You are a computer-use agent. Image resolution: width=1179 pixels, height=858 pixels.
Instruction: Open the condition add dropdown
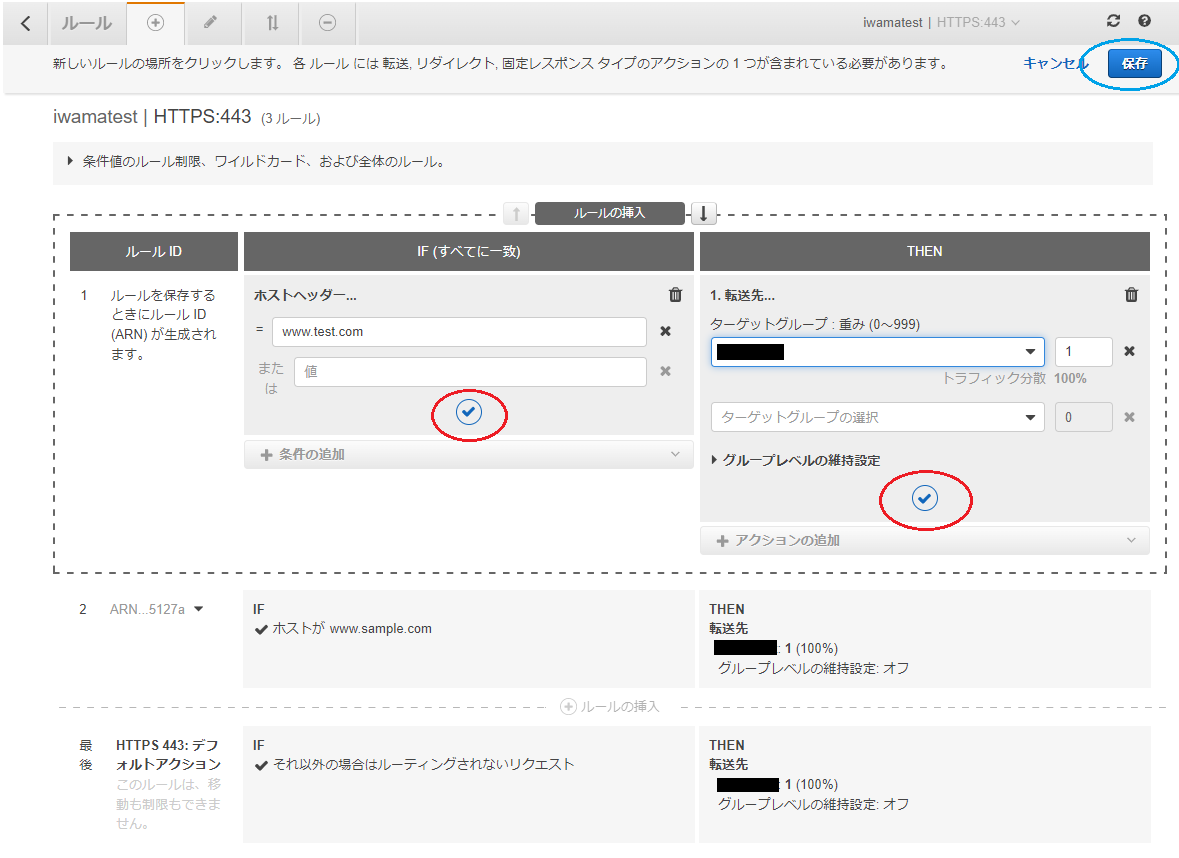(468, 454)
